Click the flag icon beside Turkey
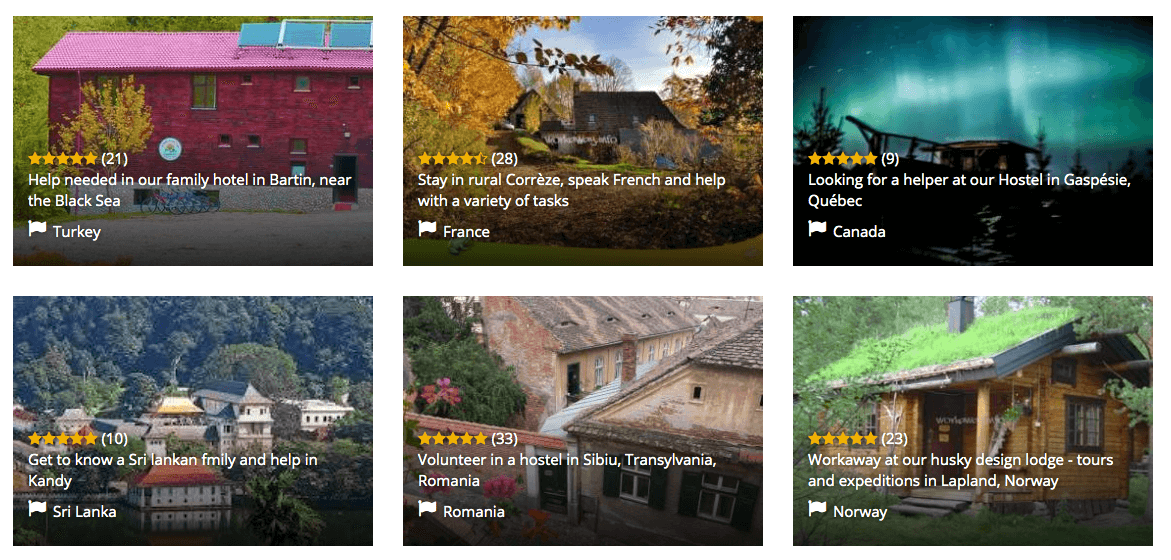Viewport: 1171px width, 560px height. point(37,230)
